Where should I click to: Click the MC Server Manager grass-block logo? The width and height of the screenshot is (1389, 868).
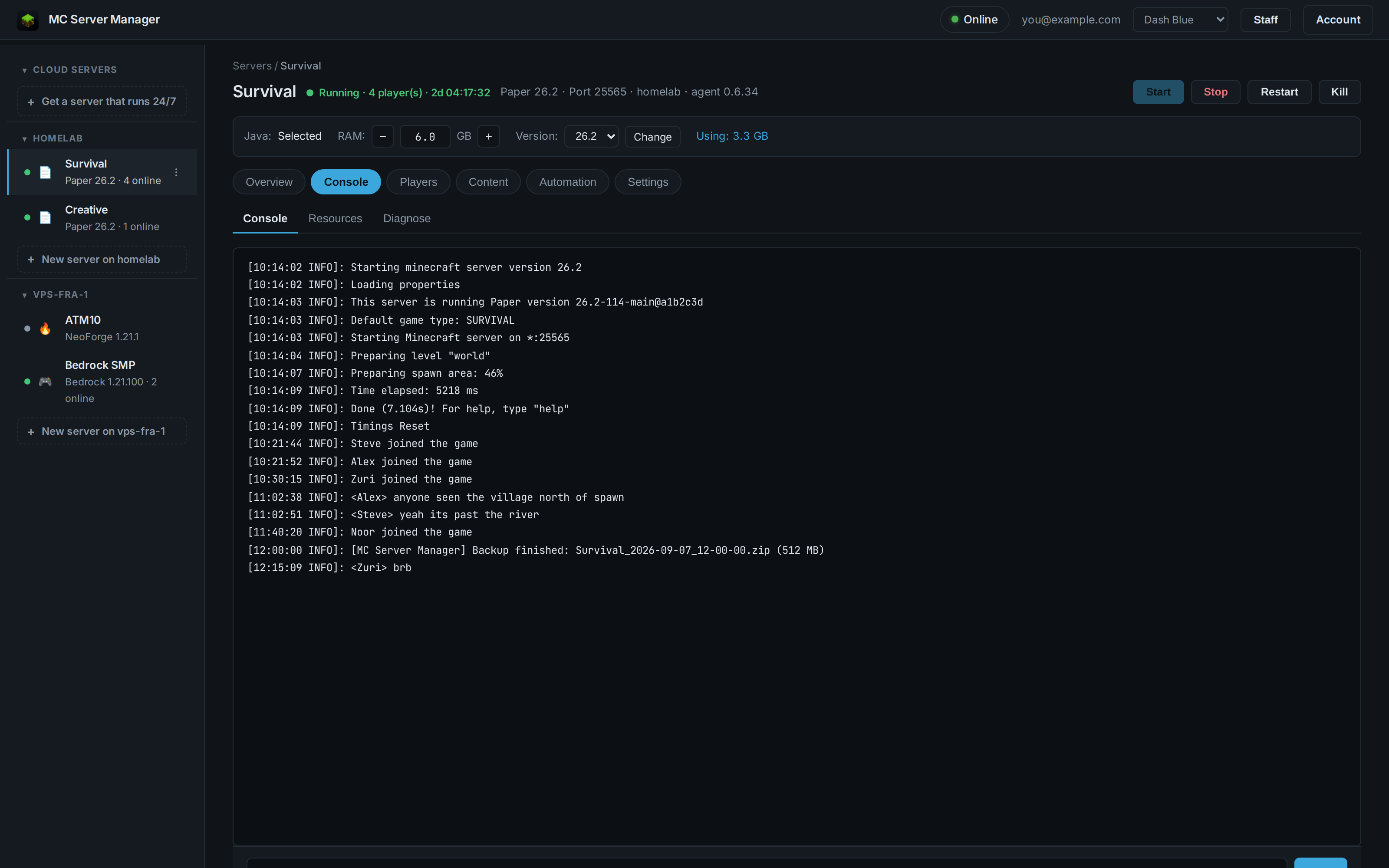click(x=27, y=20)
